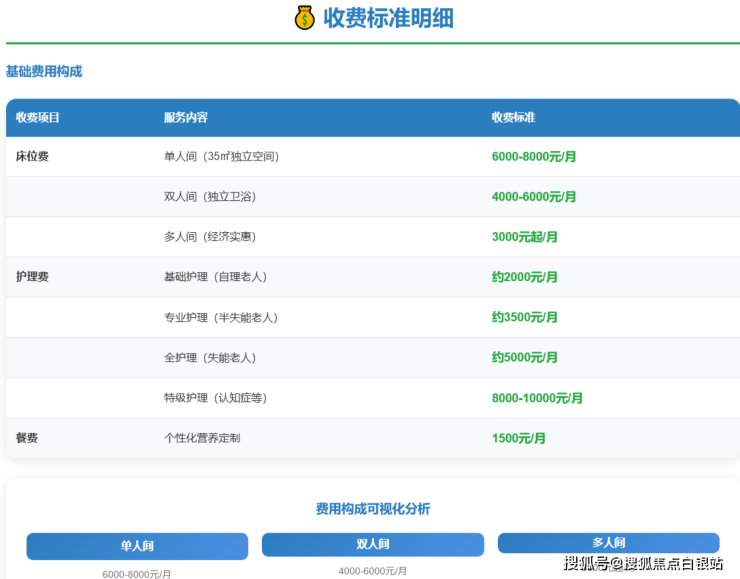This screenshot has width=740, height=579.
Task: Click the 收费标准明细 page title
Action: point(388,18)
